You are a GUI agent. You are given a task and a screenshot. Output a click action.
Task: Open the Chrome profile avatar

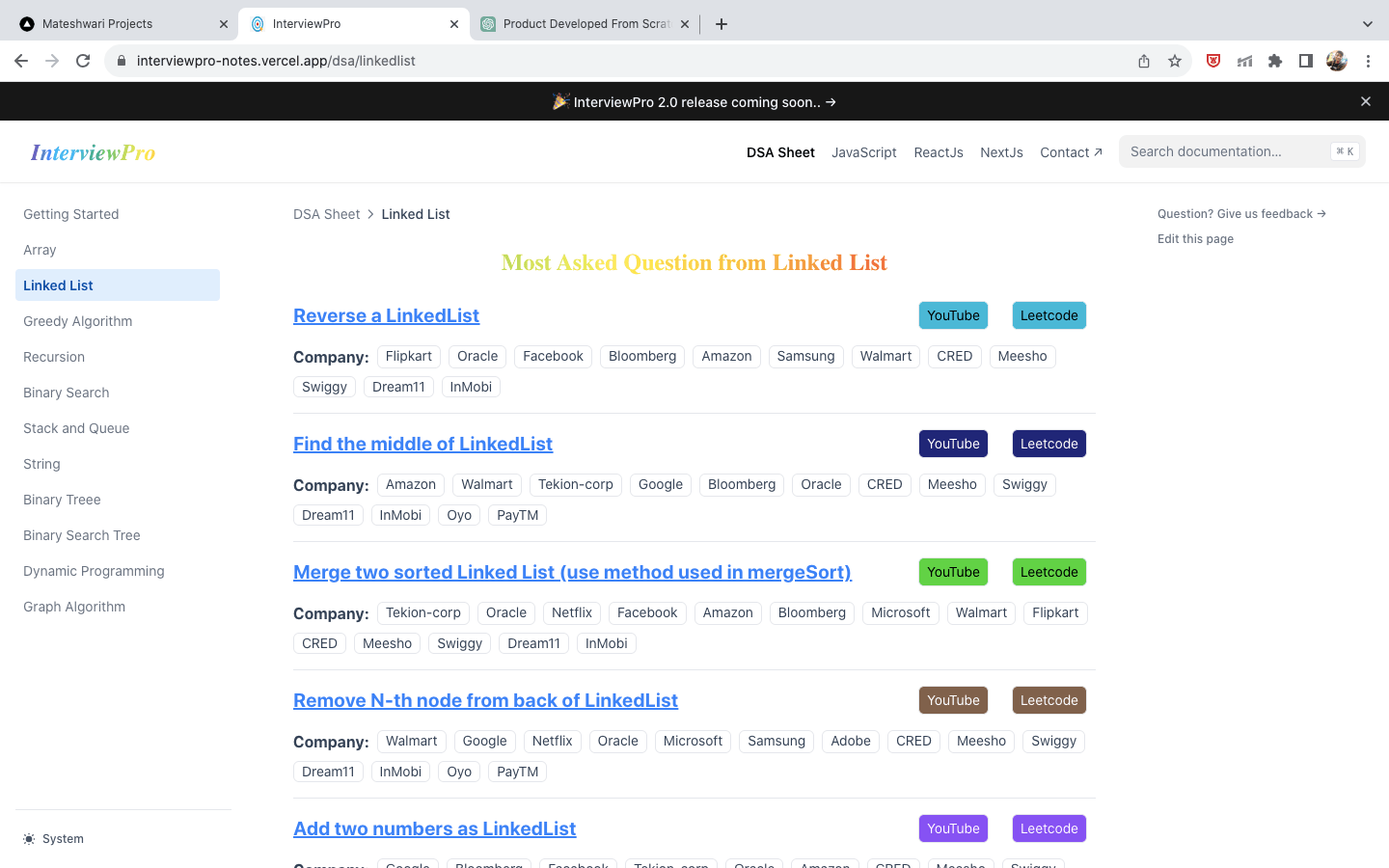[x=1337, y=61]
